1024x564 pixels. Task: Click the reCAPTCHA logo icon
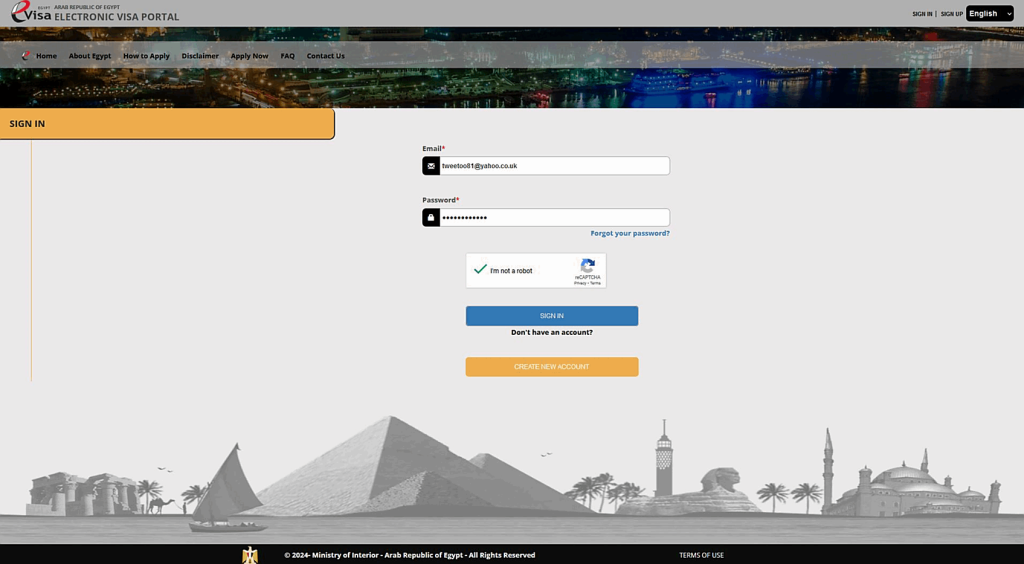(x=588, y=266)
